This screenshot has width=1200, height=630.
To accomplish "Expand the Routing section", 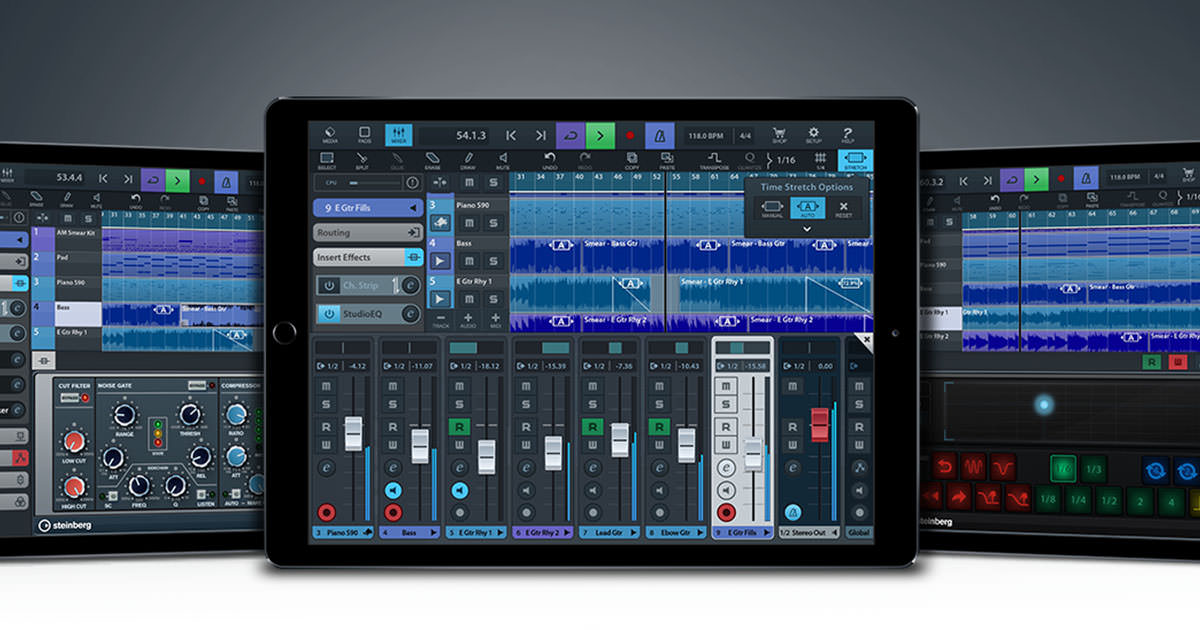I will tap(368, 232).
